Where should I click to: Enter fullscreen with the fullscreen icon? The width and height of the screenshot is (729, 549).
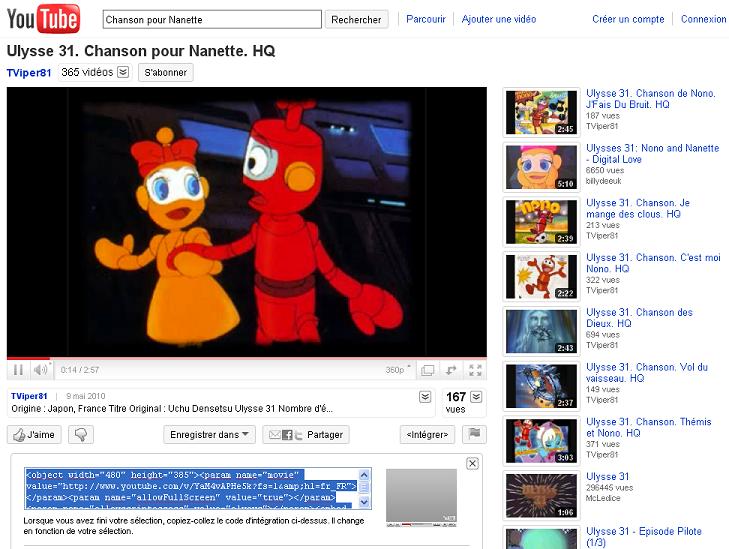475,370
